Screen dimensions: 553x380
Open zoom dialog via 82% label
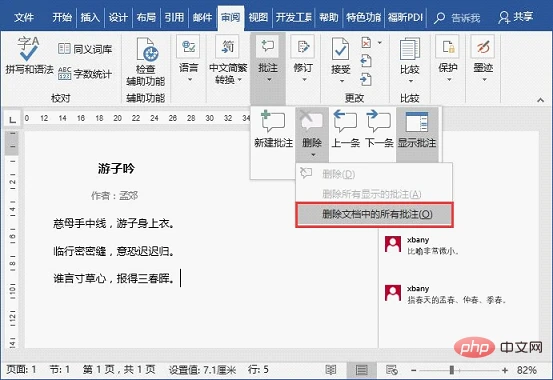point(527,370)
